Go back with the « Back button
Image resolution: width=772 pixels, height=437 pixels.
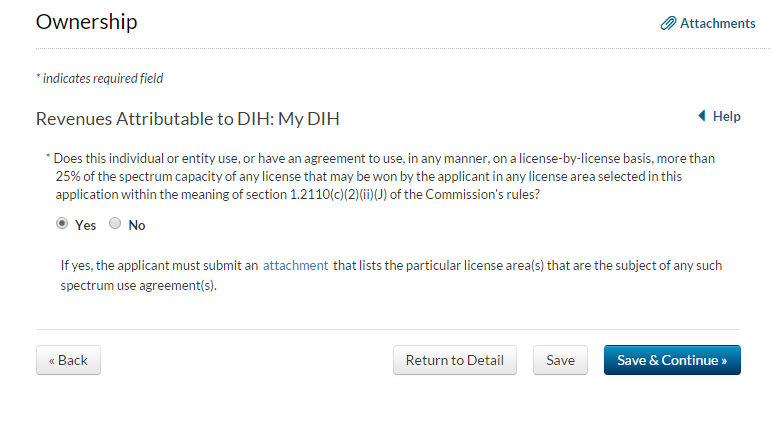pos(68,360)
